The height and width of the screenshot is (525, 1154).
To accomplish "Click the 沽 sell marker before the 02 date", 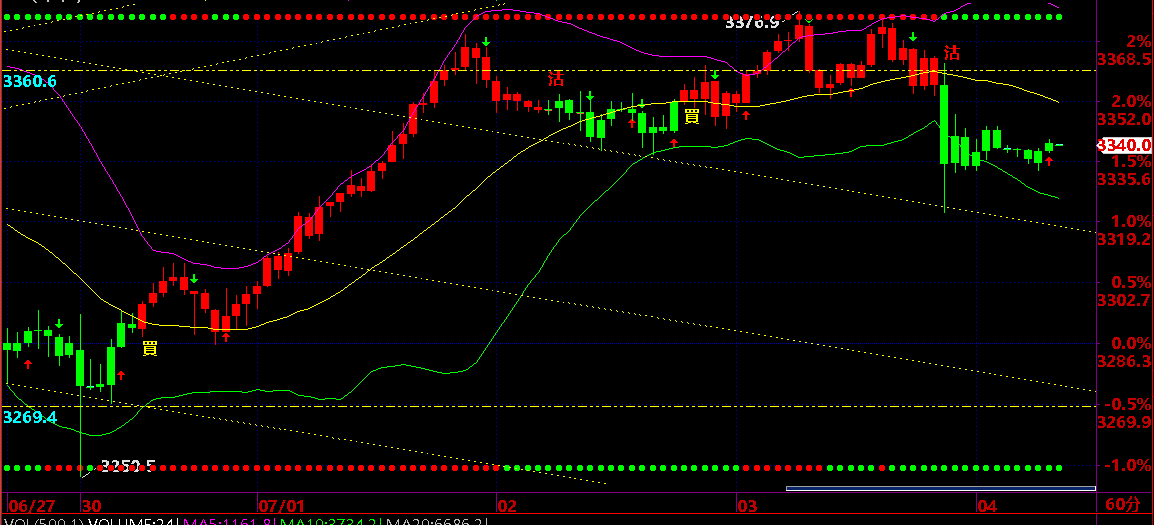I will 556,79.
